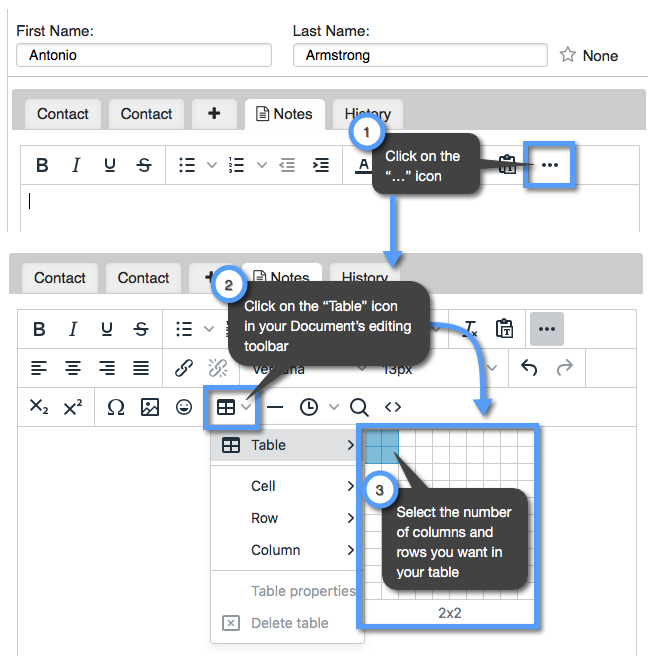Image resolution: width=648 pixels, height=660 pixels.
Task: Align text right
Action: tap(107, 368)
